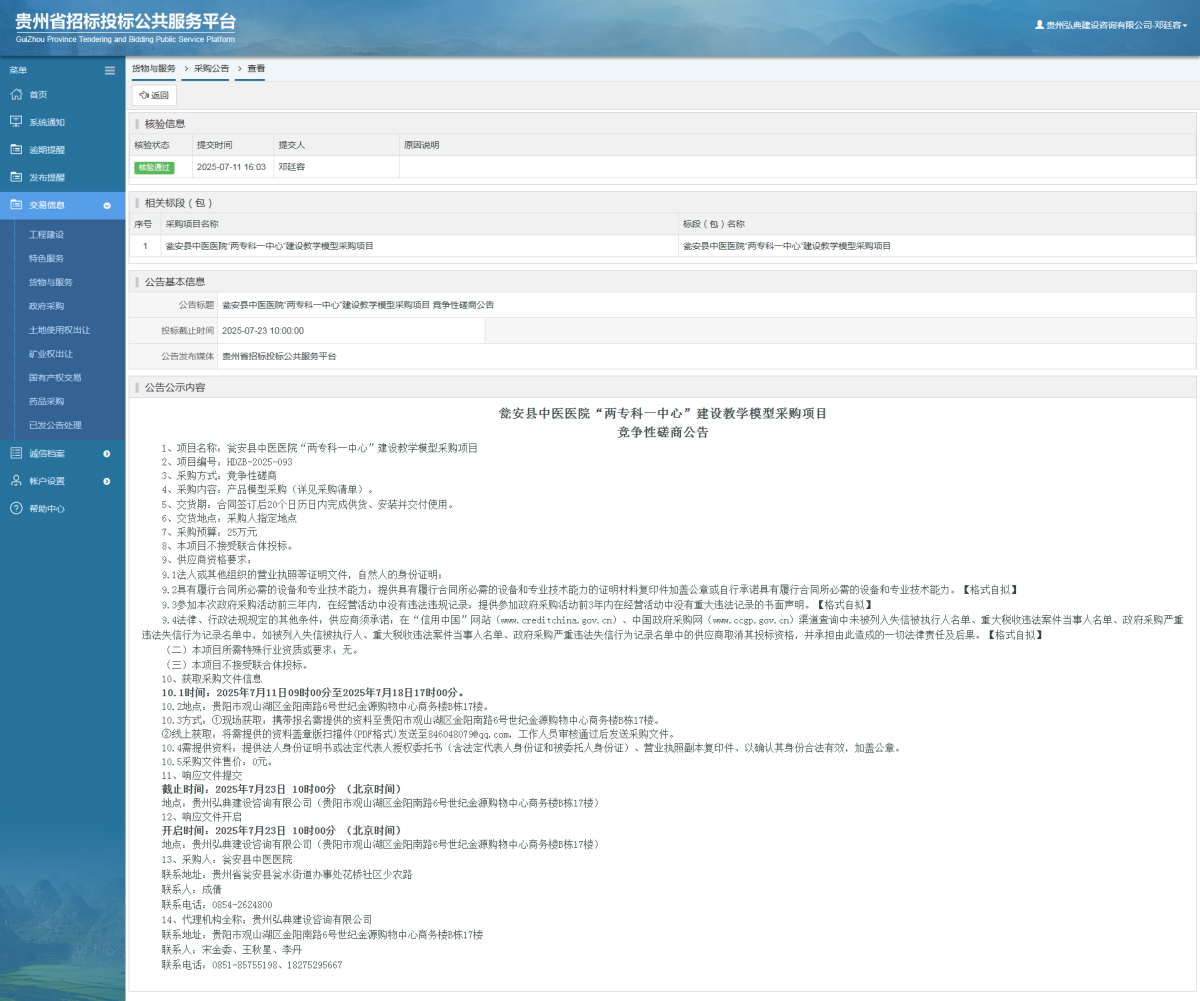Open the user account dropdown 邓廷容
The image size is (1200, 1001).
(x=1111, y=25)
